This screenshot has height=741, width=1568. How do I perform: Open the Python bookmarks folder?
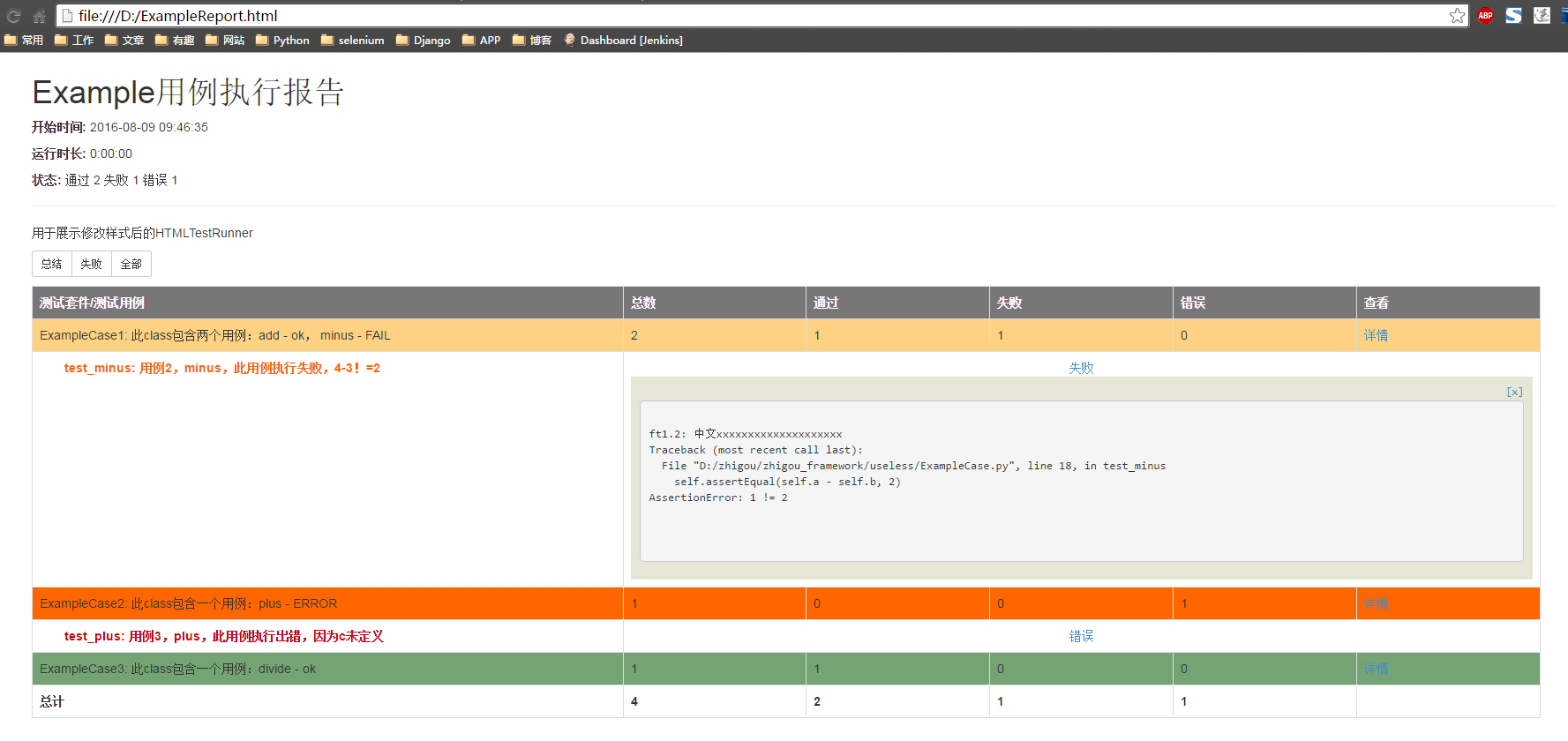282,40
